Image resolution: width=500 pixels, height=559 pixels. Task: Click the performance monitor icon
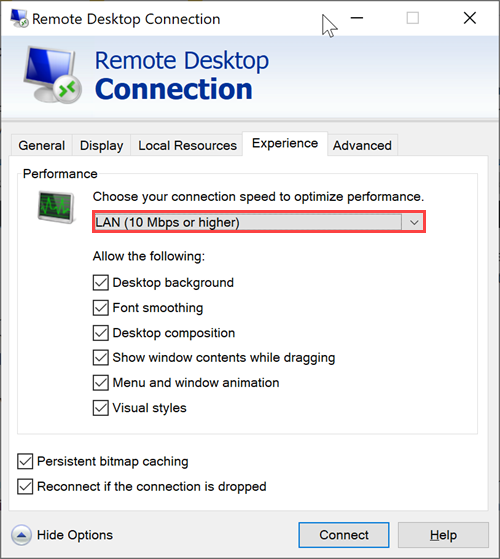(x=56, y=207)
